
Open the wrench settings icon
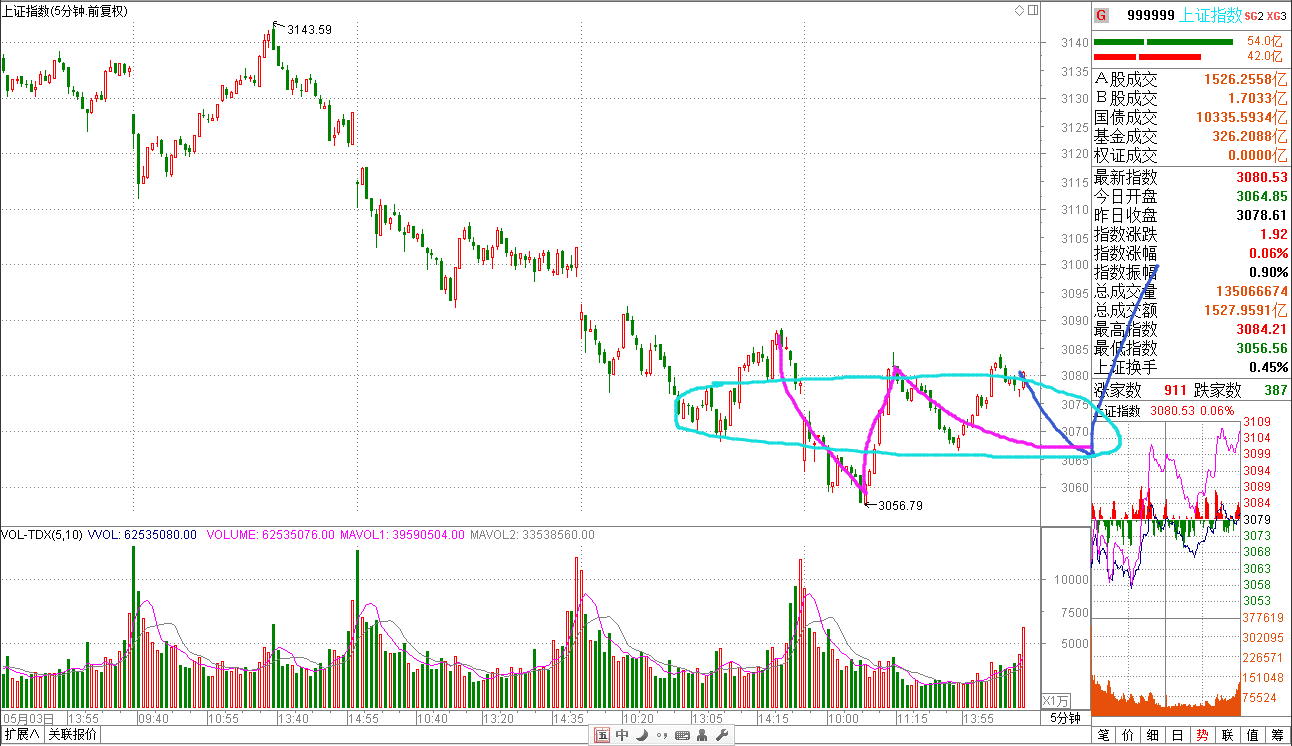(x=720, y=736)
